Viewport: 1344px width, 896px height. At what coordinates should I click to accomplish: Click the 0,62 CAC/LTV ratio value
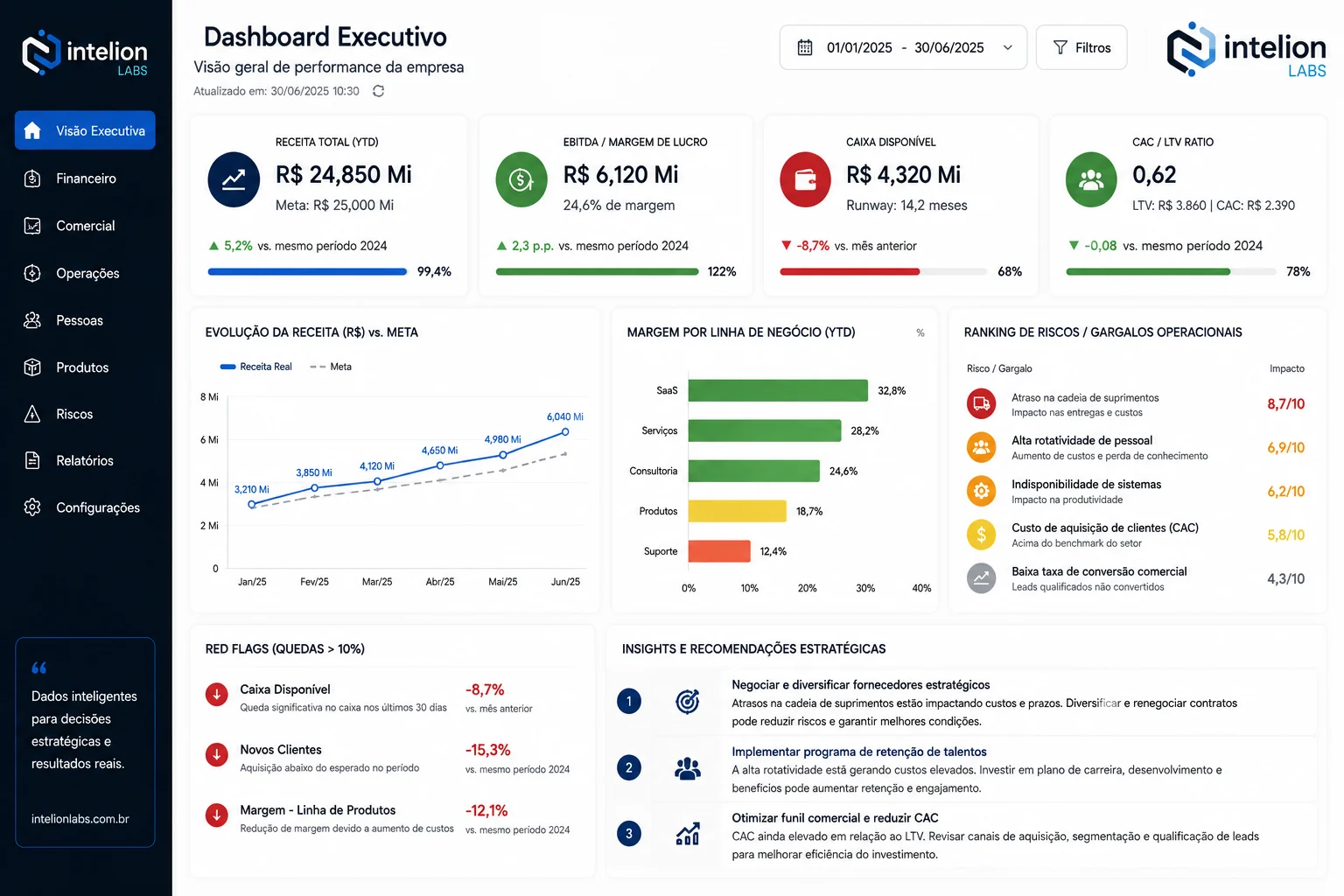coord(1154,175)
